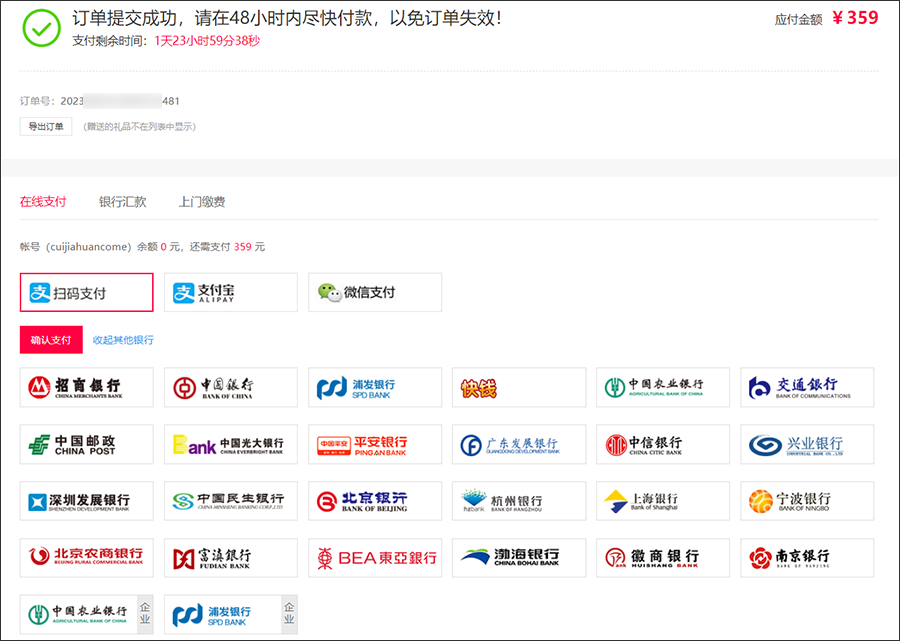Switch to the 银行汇款 tab
Screen dimensions: 900x641
[x=122, y=201]
